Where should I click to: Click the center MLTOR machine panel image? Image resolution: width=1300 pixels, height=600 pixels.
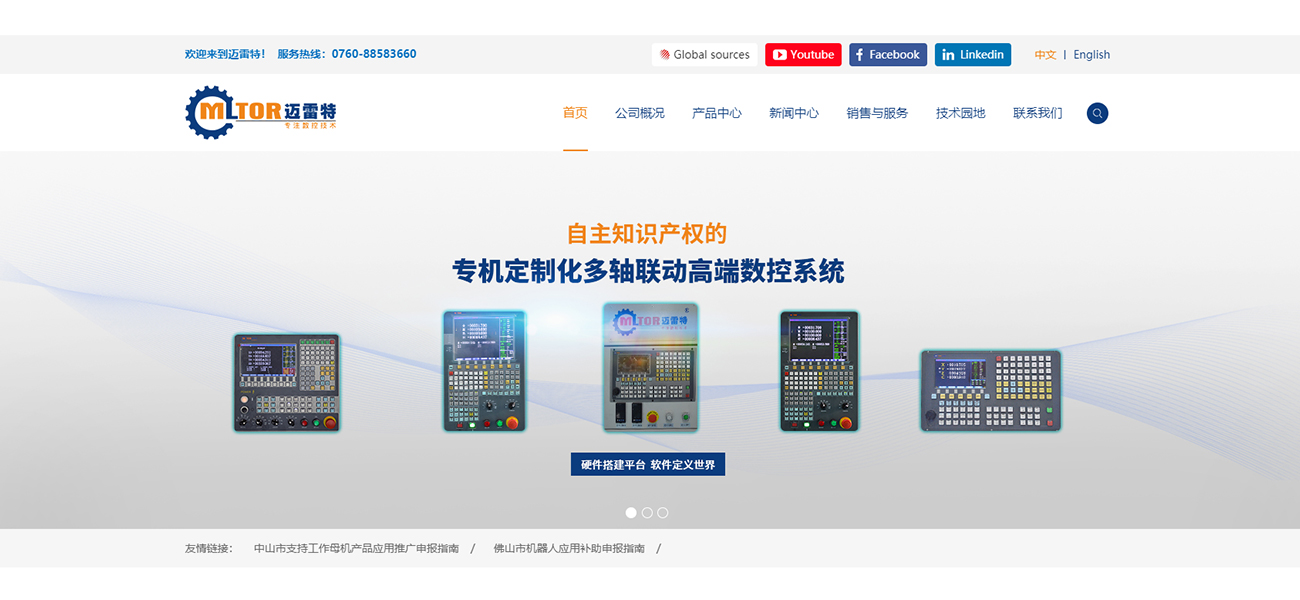[650, 367]
